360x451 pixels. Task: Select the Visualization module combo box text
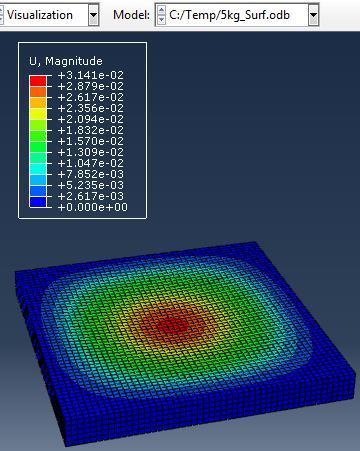40,15
